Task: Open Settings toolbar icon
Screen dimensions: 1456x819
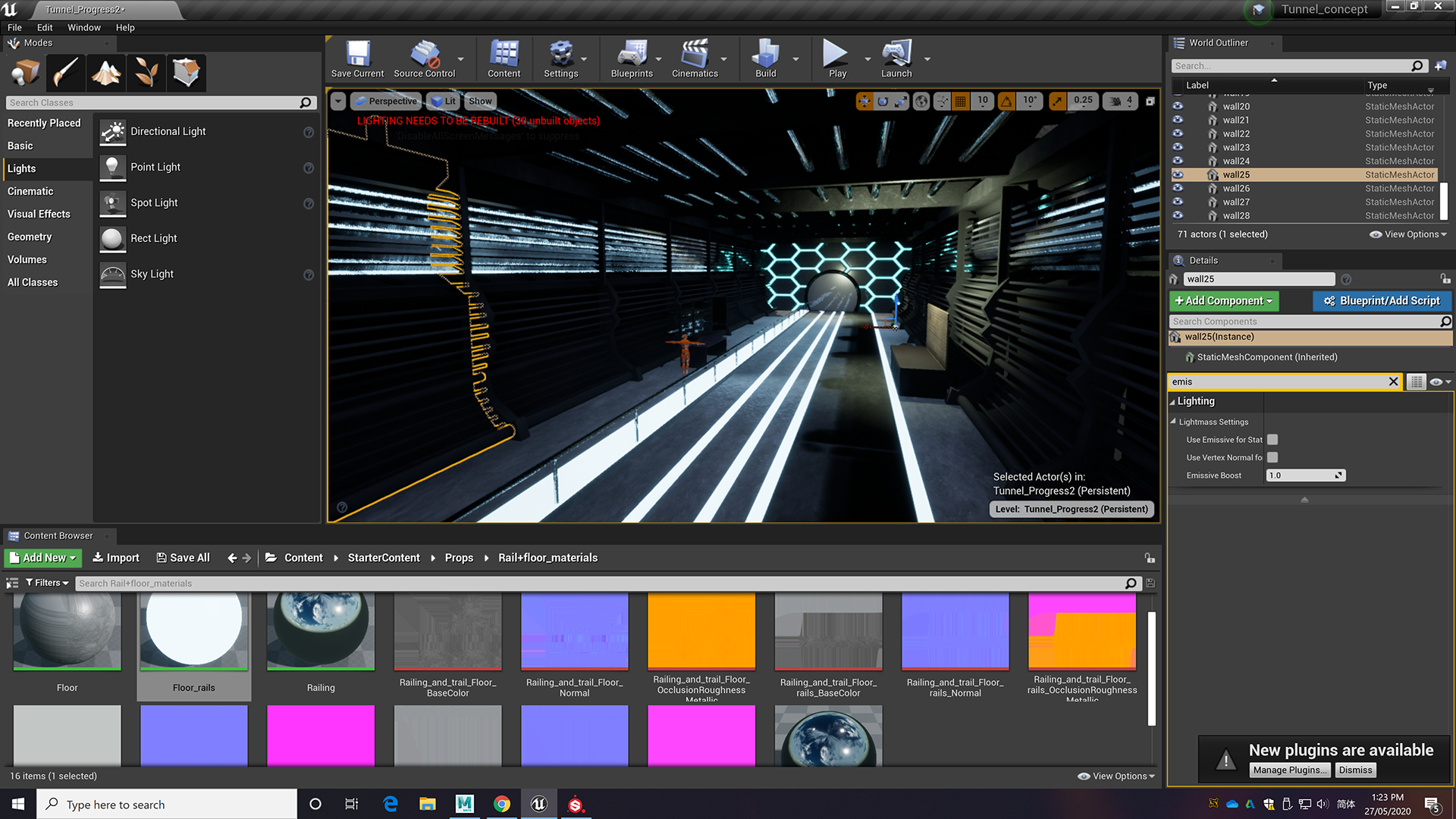Action: 561,58
